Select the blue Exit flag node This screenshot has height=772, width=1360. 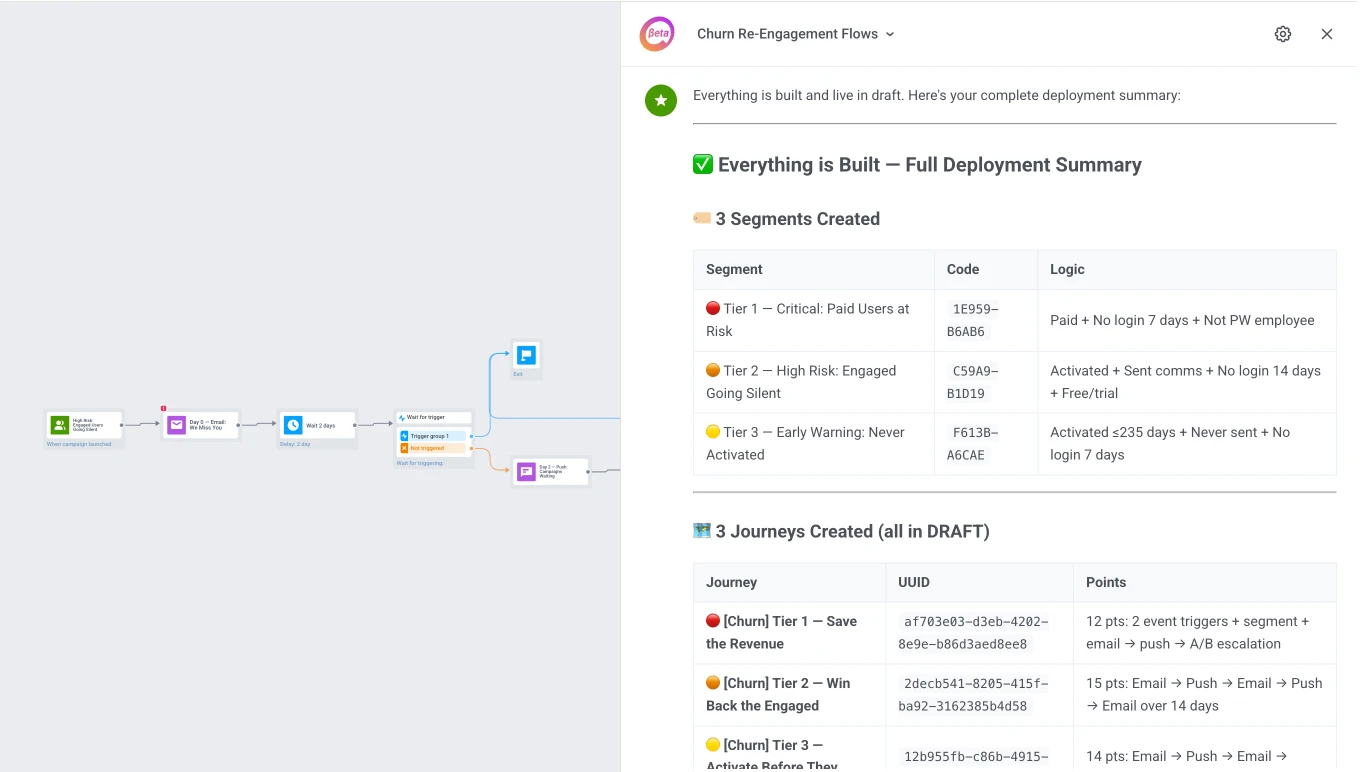(525, 355)
